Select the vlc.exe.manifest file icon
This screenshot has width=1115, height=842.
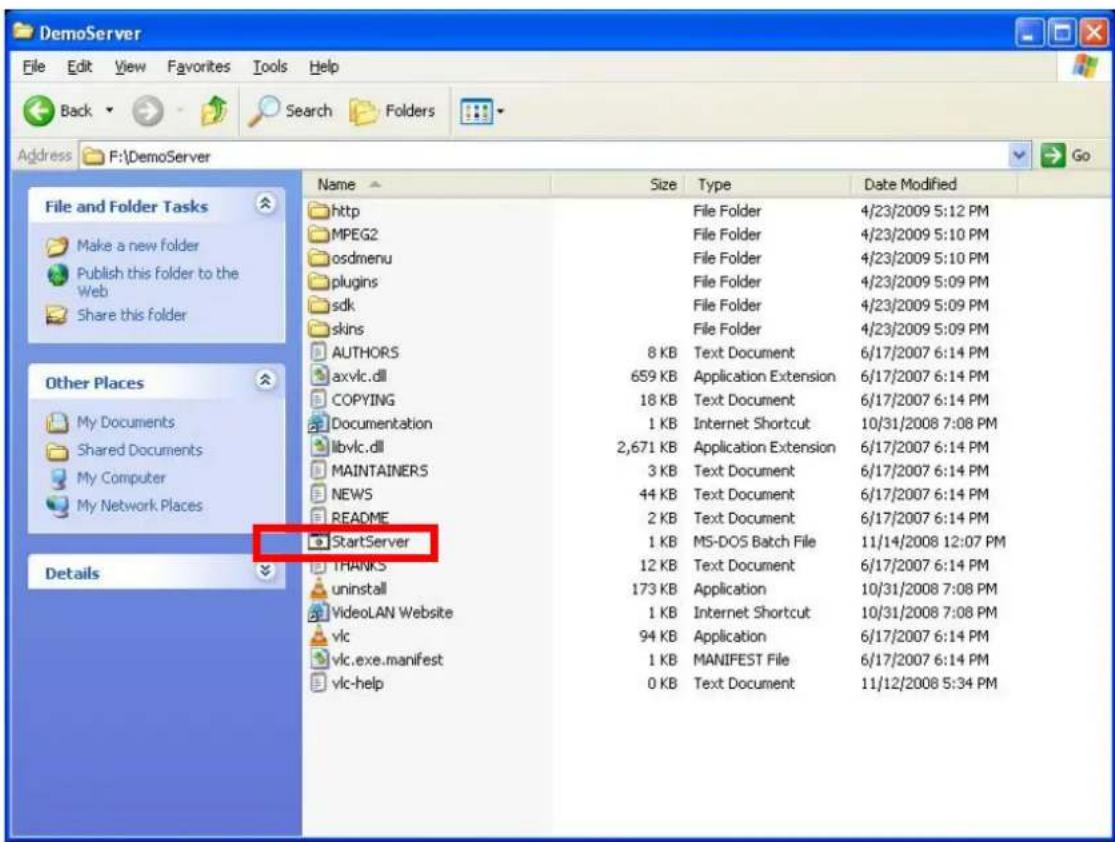point(320,659)
